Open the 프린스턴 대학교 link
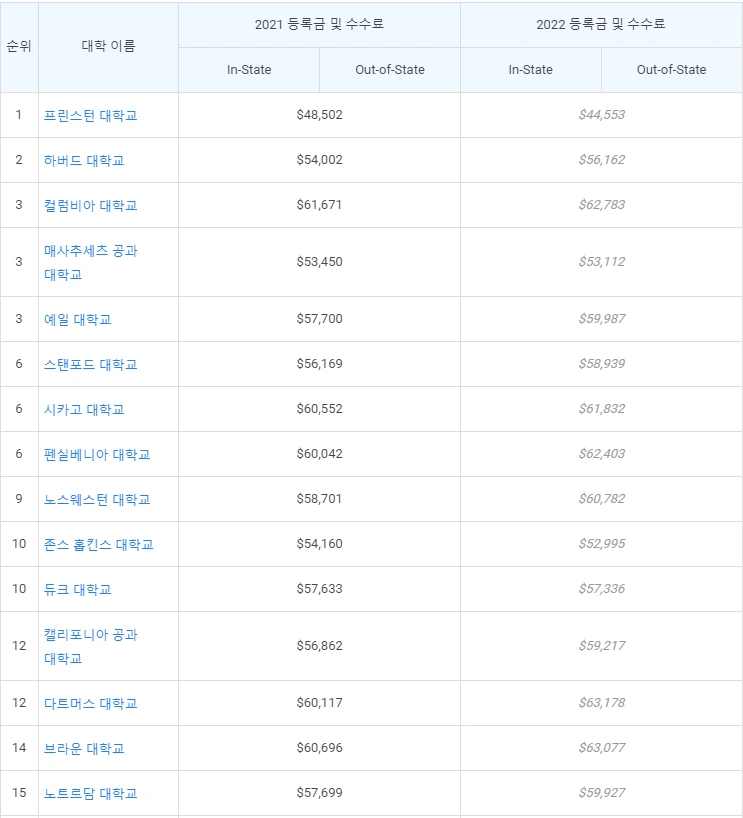The height and width of the screenshot is (818, 743). click(90, 115)
